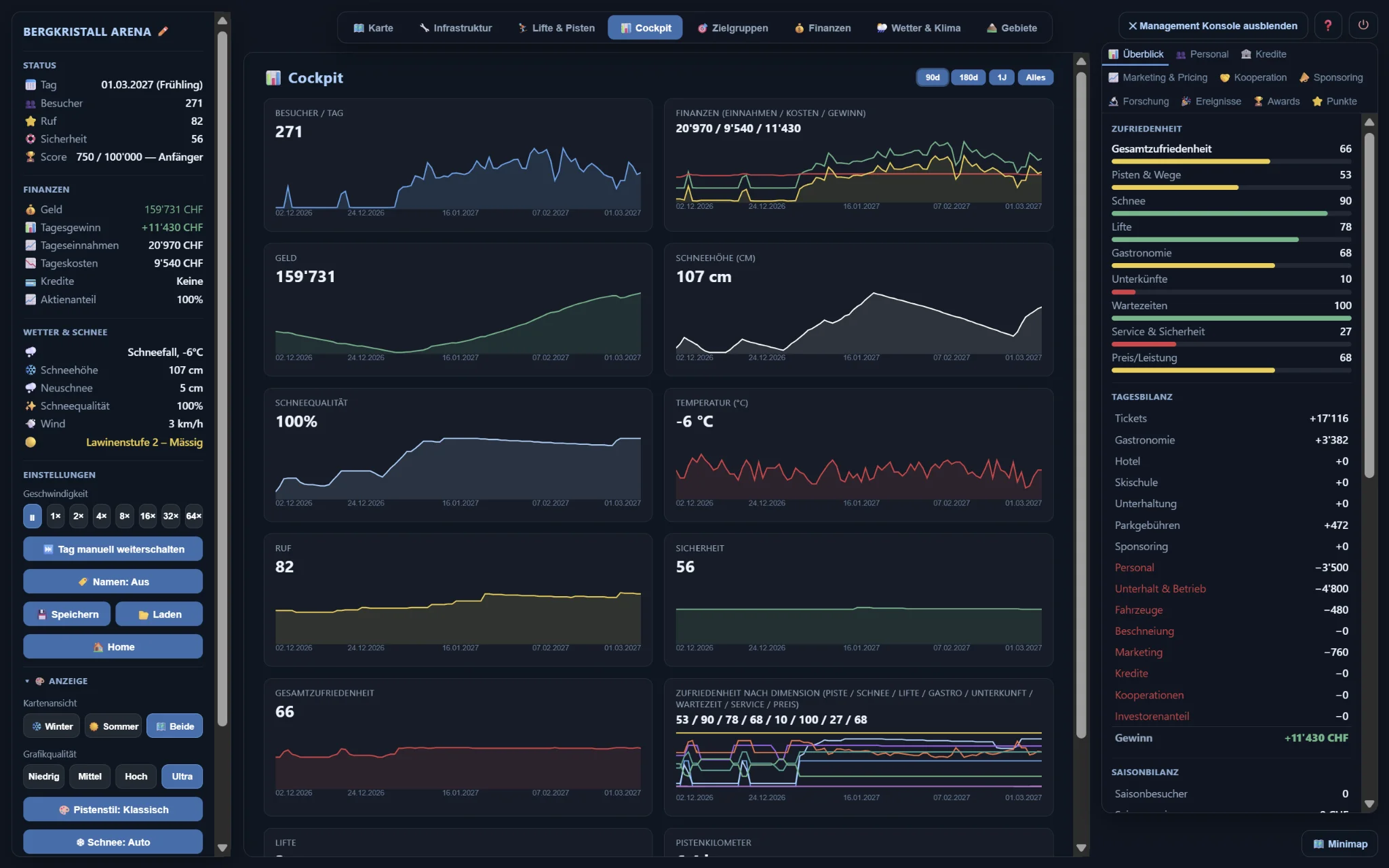Click the power icon at top right
1389x868 pixels.
coord(1363,26)
